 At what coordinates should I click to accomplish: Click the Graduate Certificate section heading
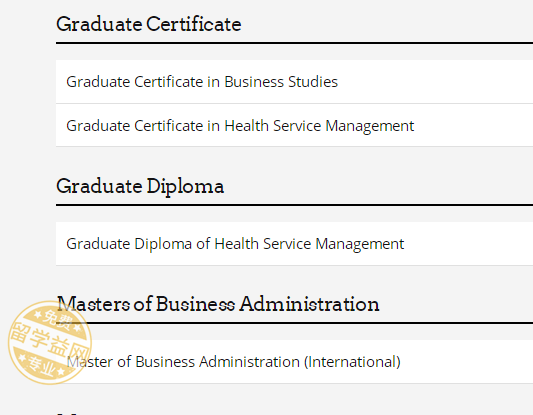149,24
